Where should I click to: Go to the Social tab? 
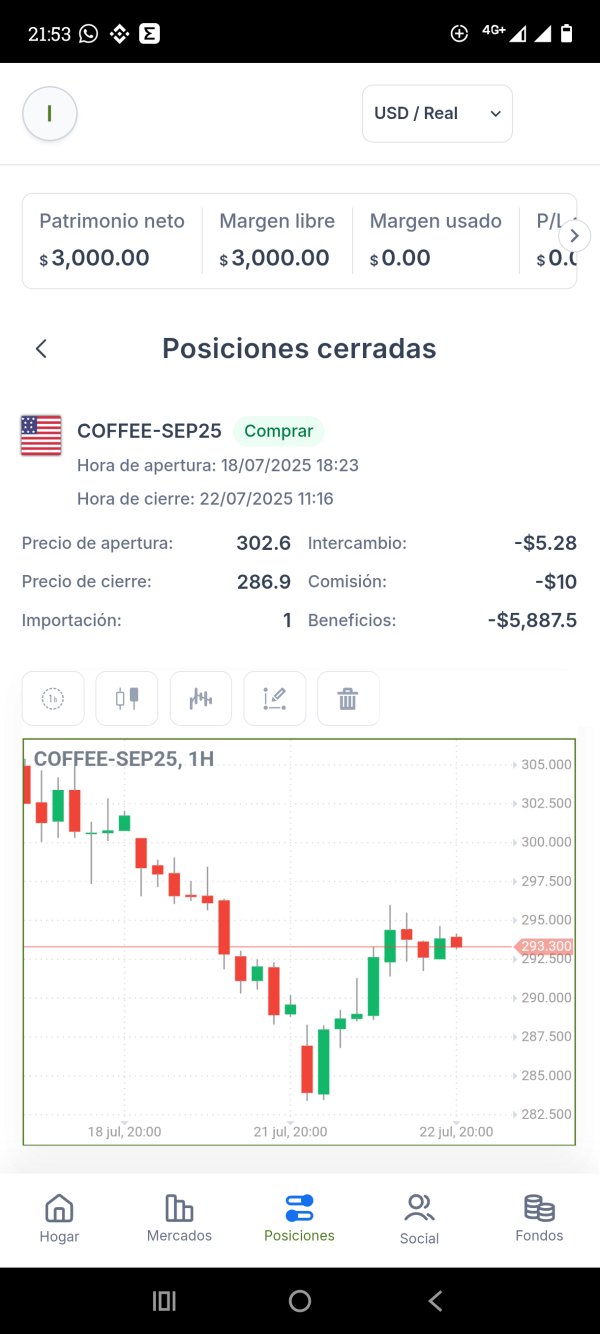tap(419, 1219)
